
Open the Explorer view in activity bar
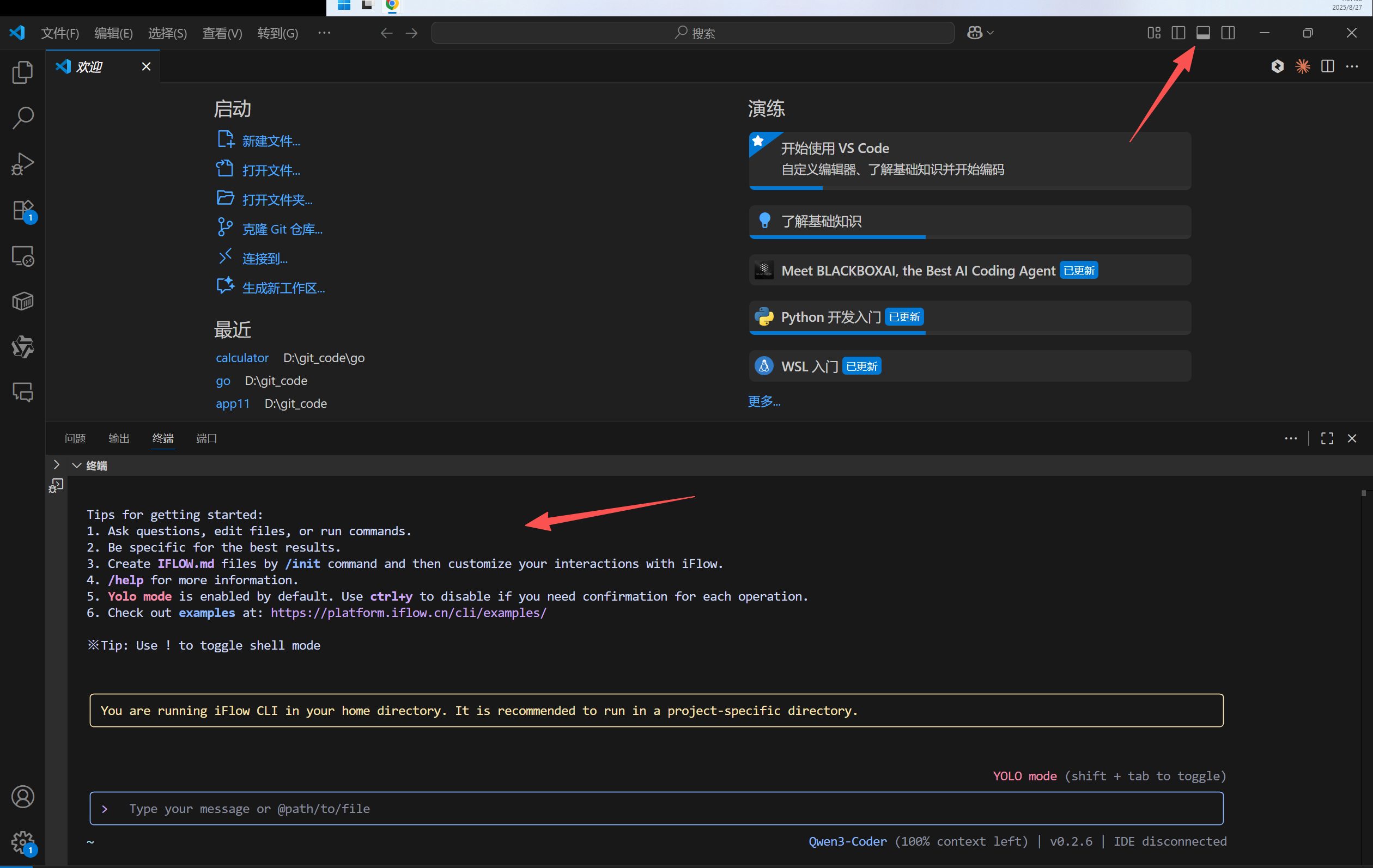tap(23, 72)
